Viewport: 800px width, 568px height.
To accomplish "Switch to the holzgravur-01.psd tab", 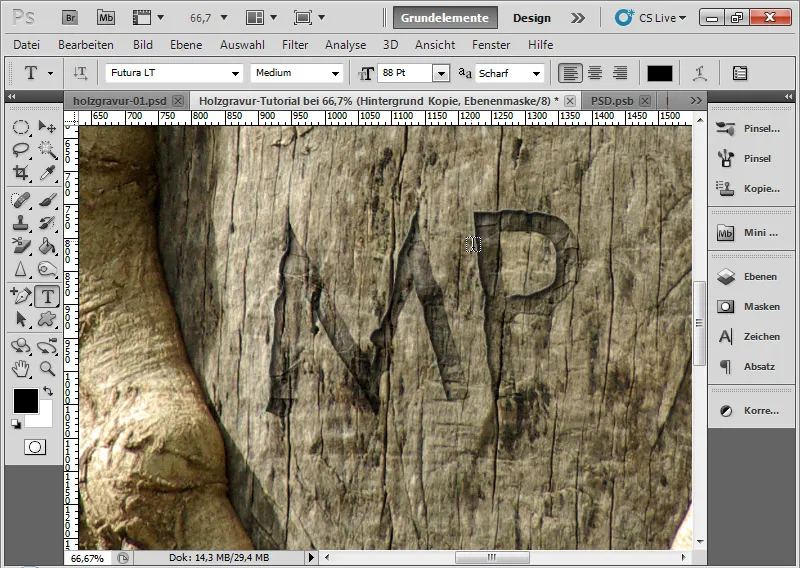I will [x=119, y=101].
